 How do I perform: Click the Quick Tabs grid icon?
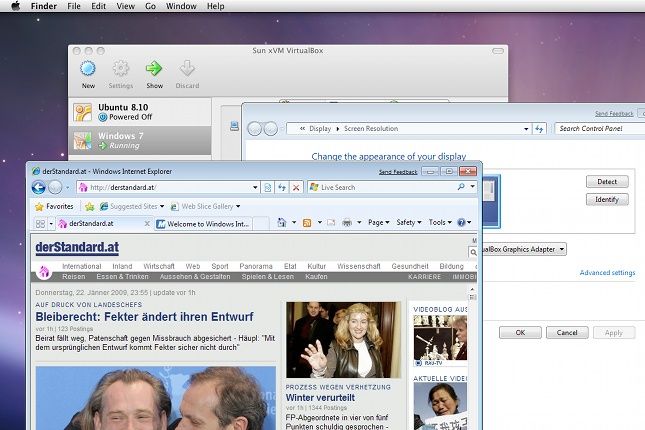[x=40, y=223]
